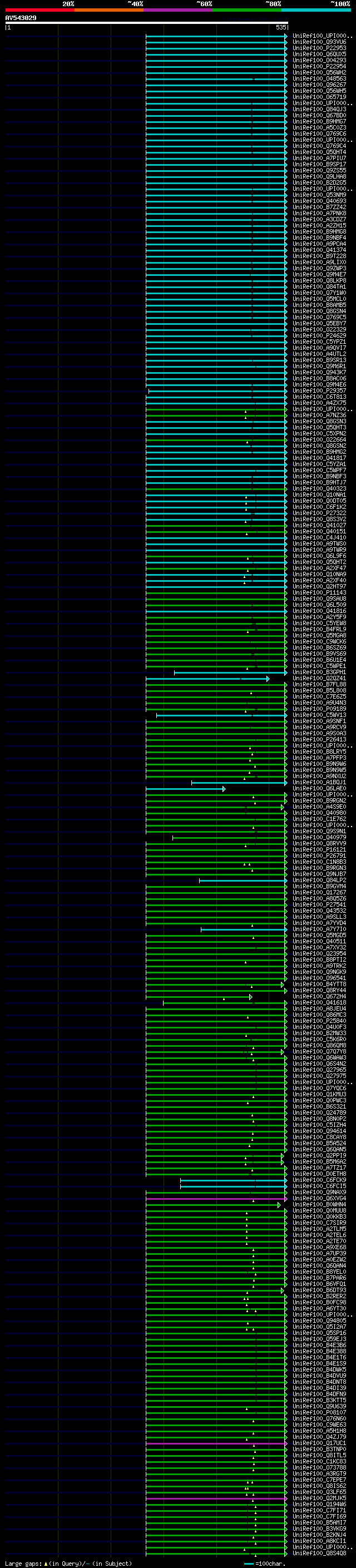Image resolution: width=356 pixels, height=1568 pixels.
Task: Select hit label UniRef100_O65719
Action: click(319, 97)
